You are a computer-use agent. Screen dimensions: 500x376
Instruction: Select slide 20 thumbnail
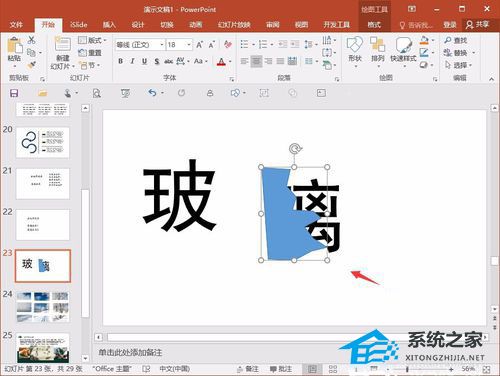[x=43, y=142]
